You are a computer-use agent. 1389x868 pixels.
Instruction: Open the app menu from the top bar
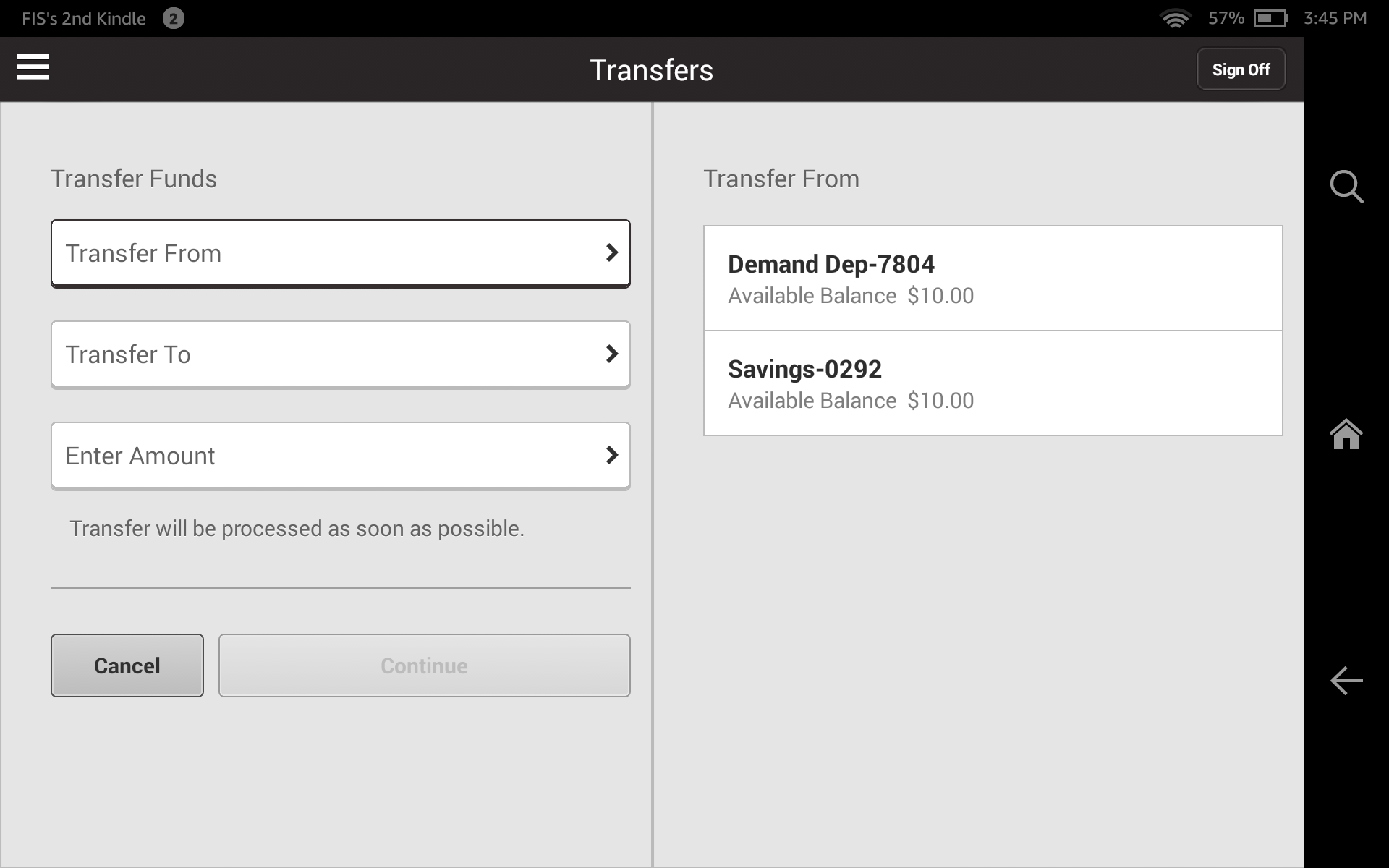tap(33, 67)
